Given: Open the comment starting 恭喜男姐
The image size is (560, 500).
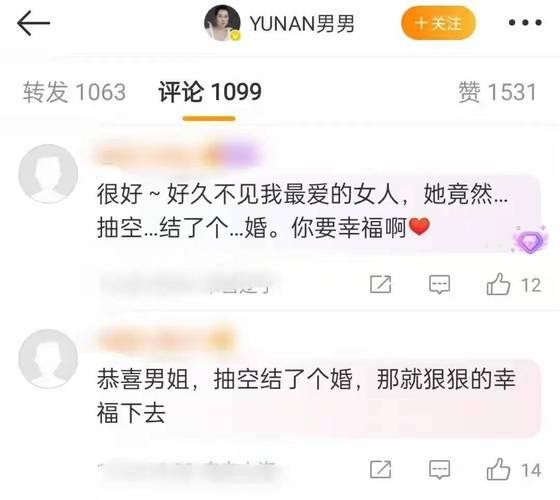Looking at the screenshot, I should click(x=306, y=396).
